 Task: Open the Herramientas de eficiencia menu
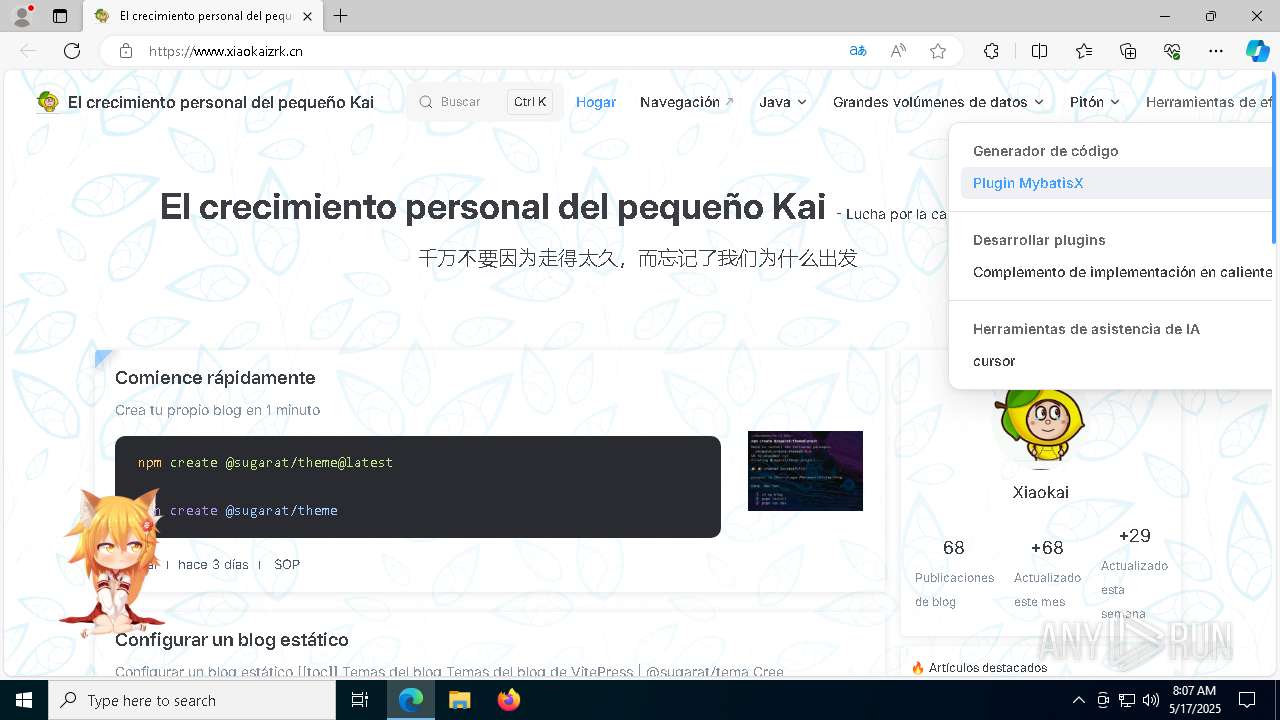pos(1209,102)
